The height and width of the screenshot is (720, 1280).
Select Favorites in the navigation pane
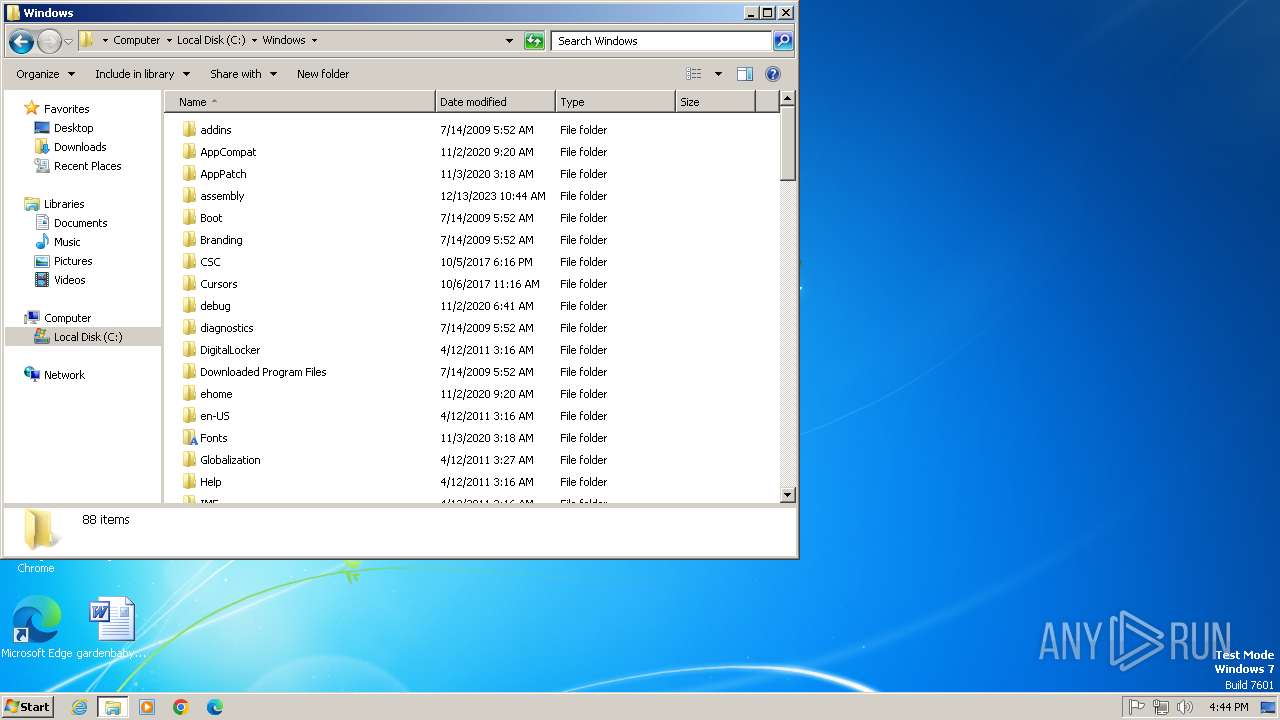tap(66, 109)
